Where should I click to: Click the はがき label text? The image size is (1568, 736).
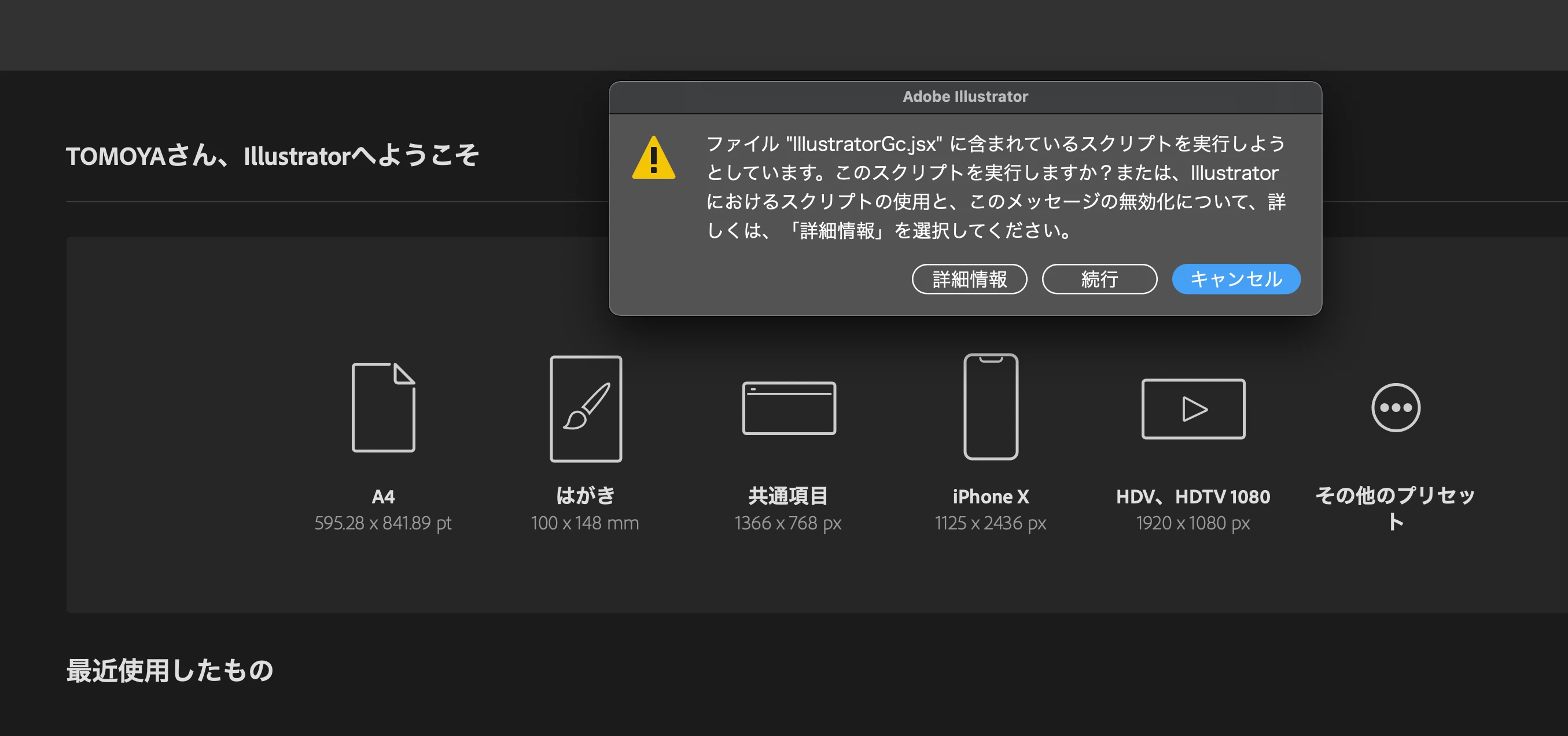point(586,495)
